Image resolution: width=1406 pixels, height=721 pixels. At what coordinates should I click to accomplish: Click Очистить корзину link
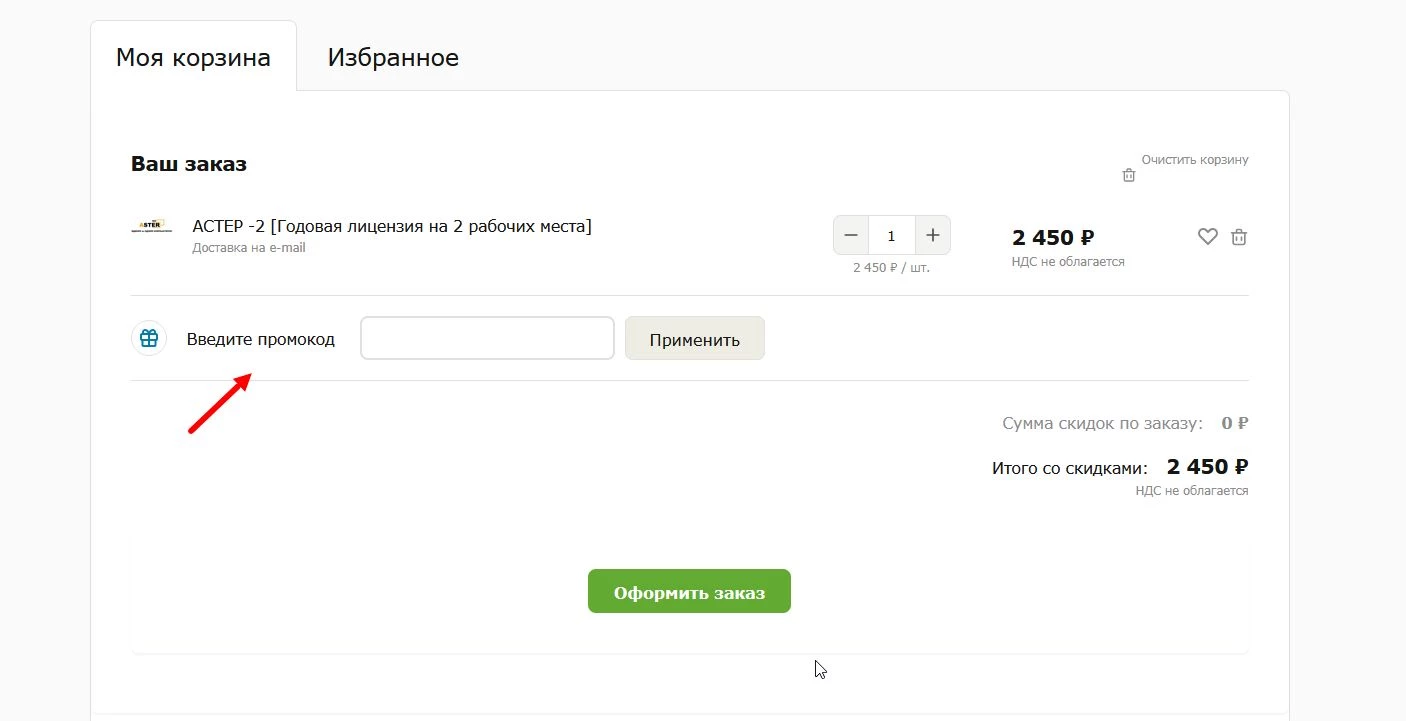tap(1195, 160)
